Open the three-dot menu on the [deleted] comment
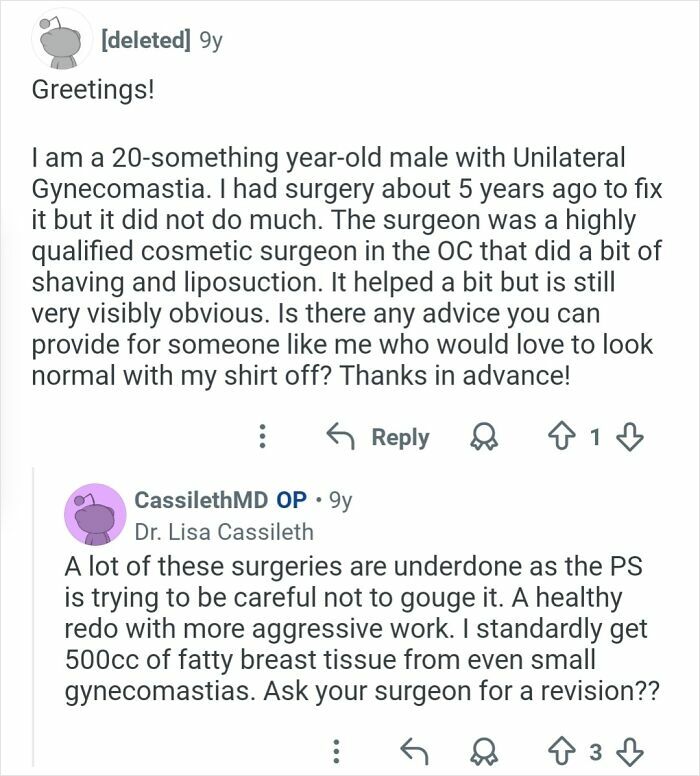Viewport: 700px width, 776px height. pyautogui.click(x=262, y=437)
